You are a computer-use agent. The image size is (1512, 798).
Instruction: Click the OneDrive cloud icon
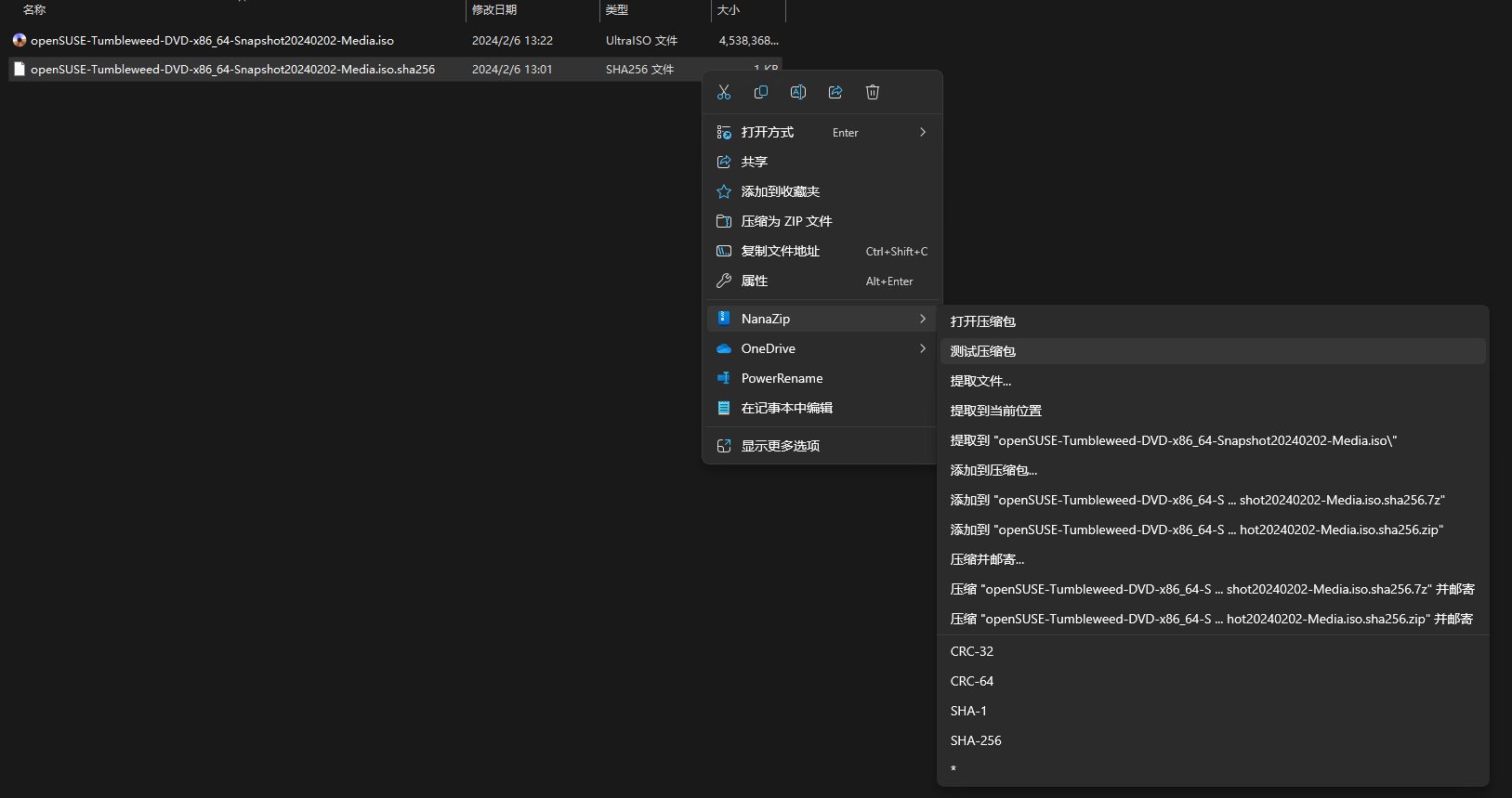click(x=724, y=348)
